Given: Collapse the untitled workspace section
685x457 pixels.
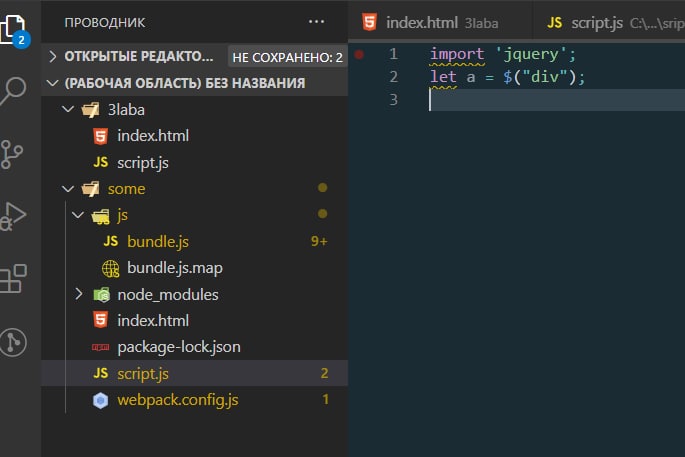Looking at the screenshot, I should click(x=53, y=83).
